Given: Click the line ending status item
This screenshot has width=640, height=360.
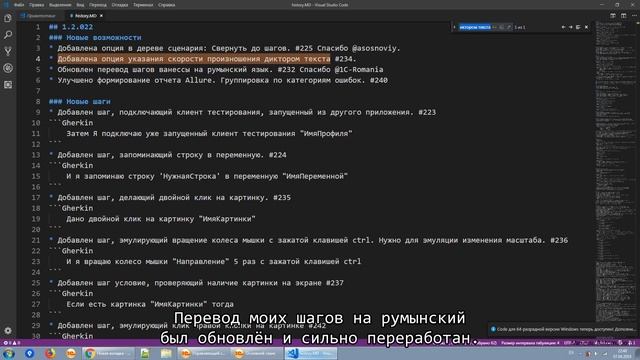Looking at the screenshot, I should pyautogui.click(x=584, y=343).
